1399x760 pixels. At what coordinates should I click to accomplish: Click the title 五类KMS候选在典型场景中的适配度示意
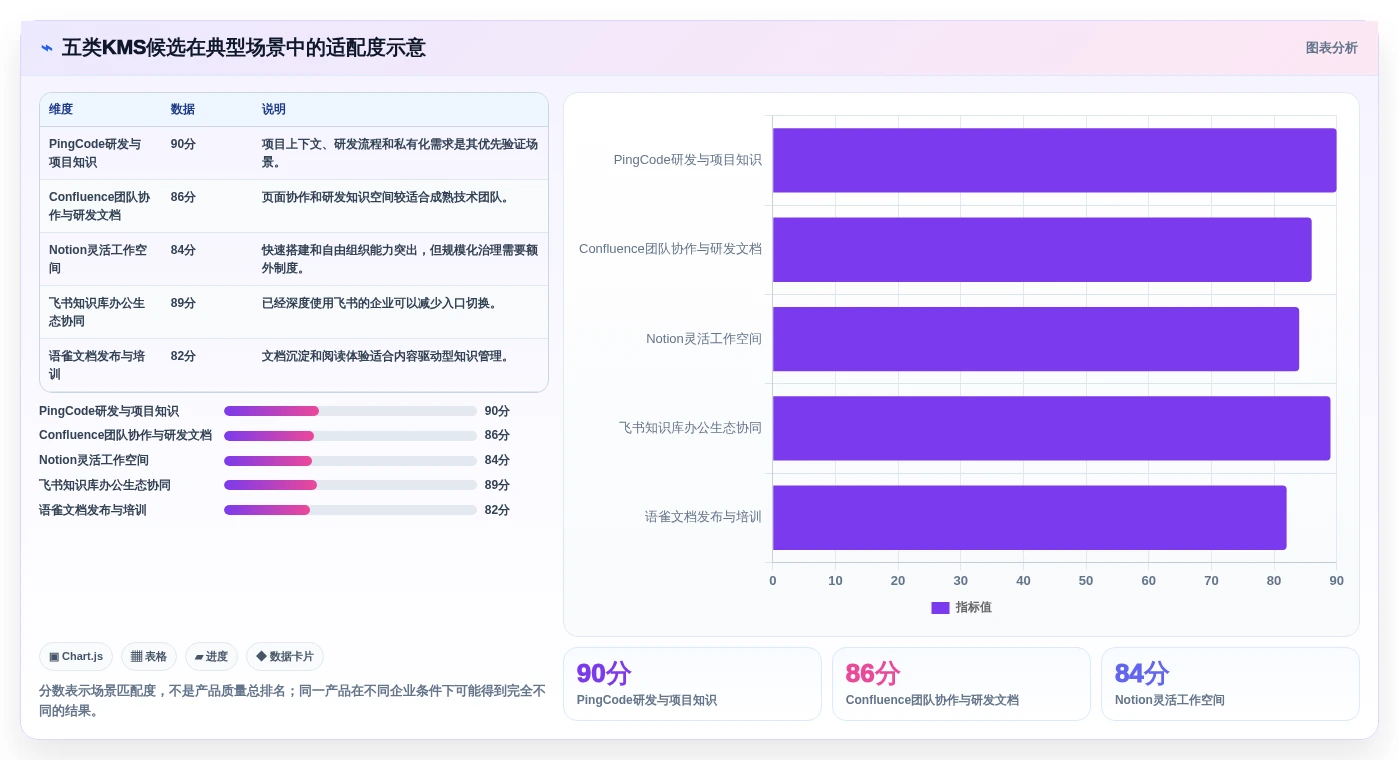(243, 48)
